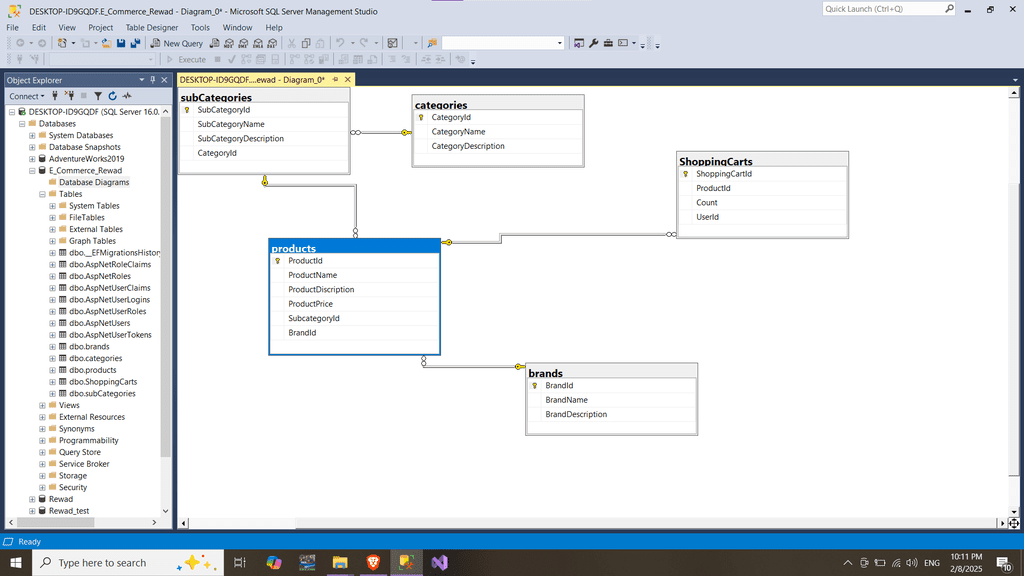Close the Diagram_0 tab
This screenshot has height=576, width=1024.
pos(347,80)
